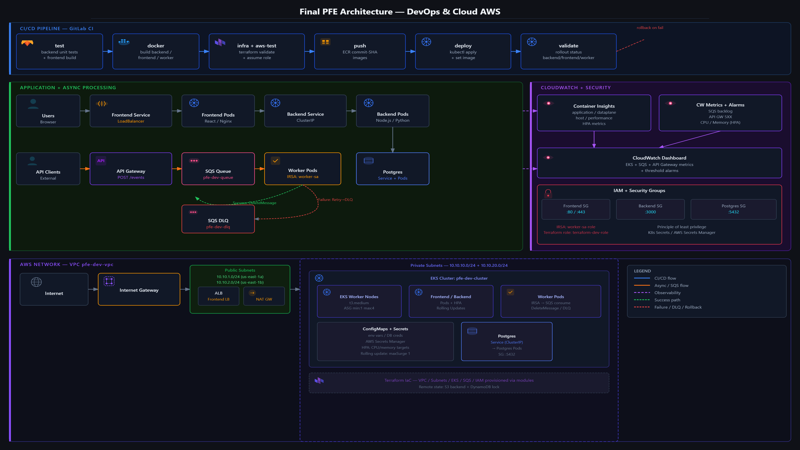
Task: Select the Kubernetes icon in Backend Pods node
Action: point(368,103)
